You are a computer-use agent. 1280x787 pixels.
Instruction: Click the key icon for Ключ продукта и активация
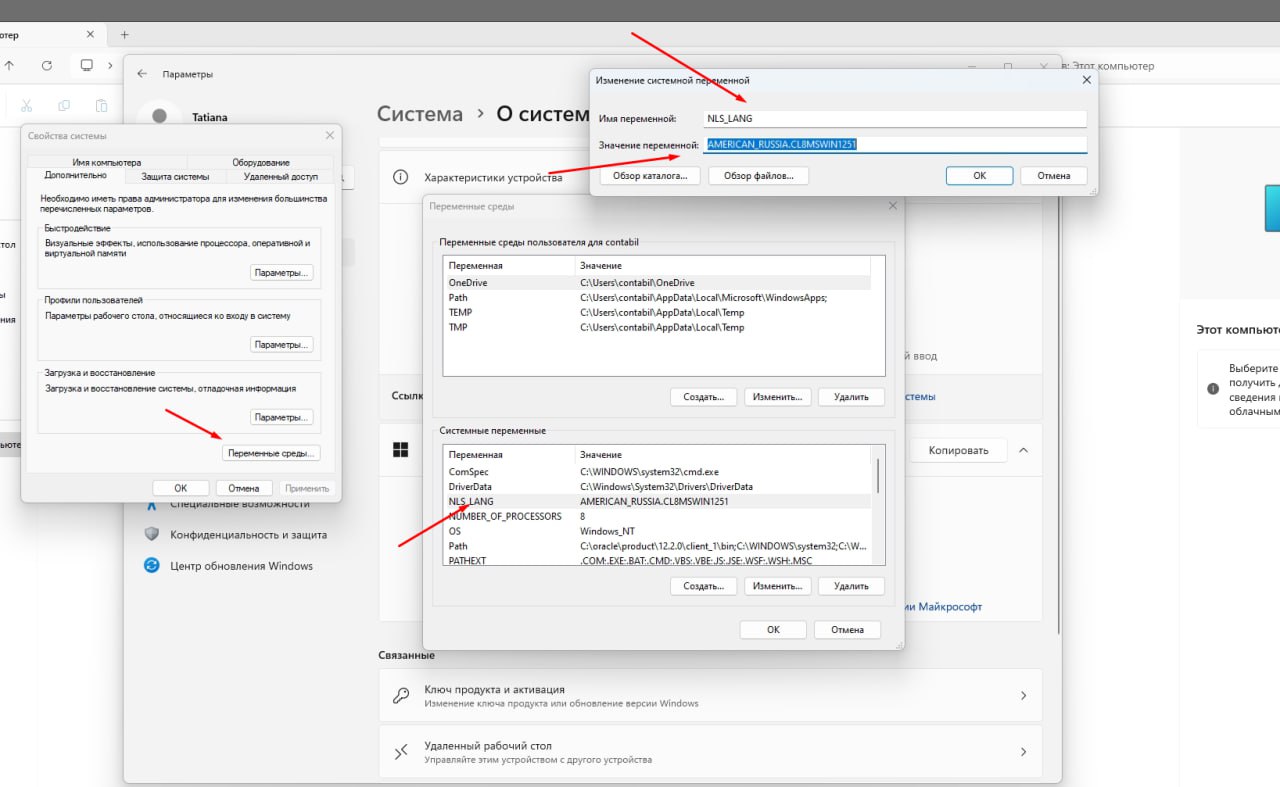coord(401,696)
